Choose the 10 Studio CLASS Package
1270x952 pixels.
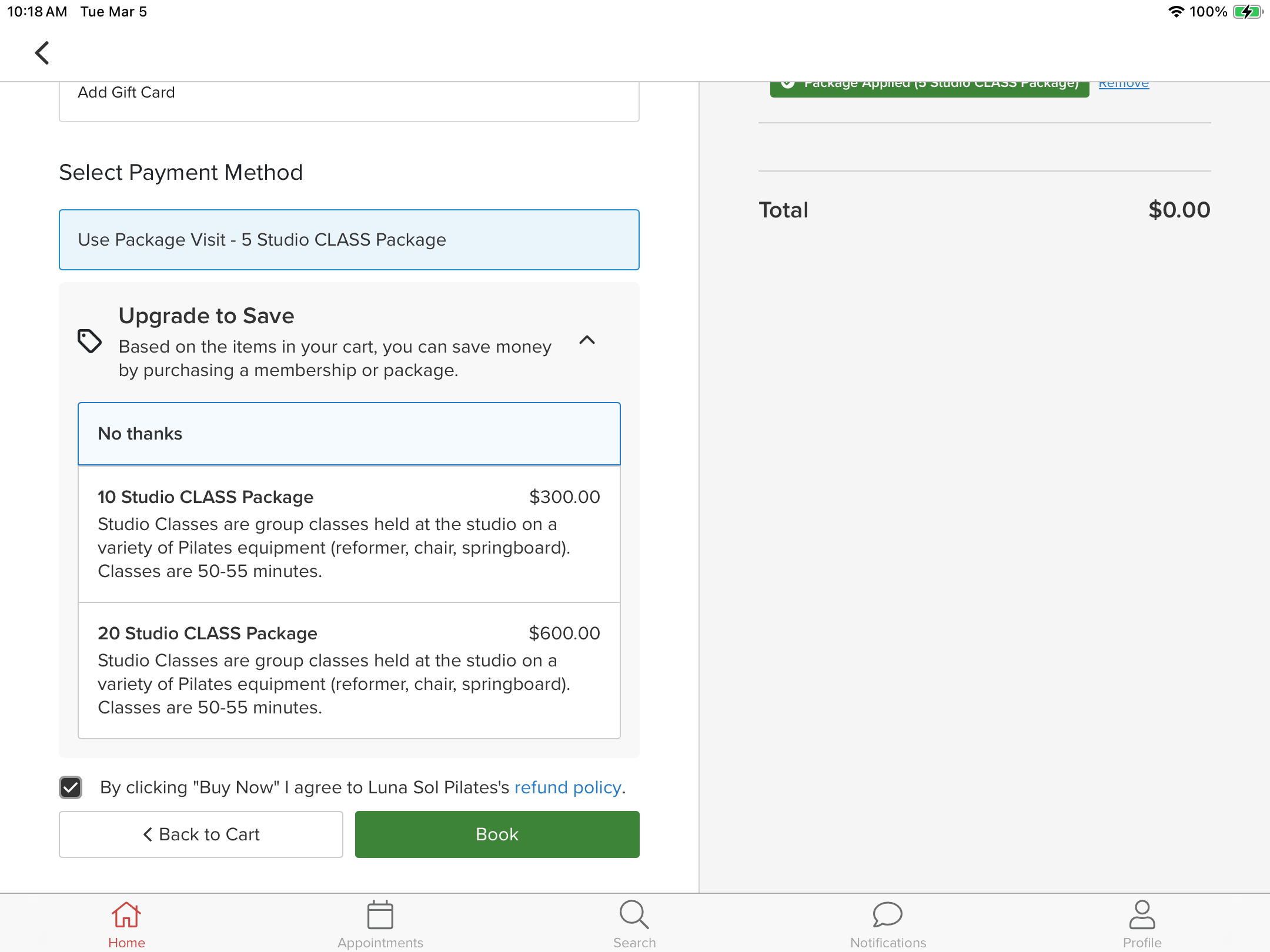349,534
